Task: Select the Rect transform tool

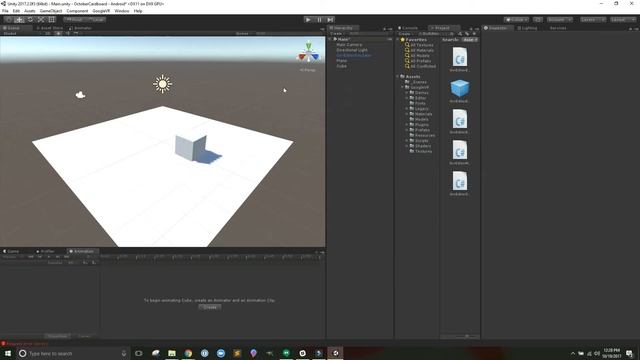Action: click(x=51, y=19)
